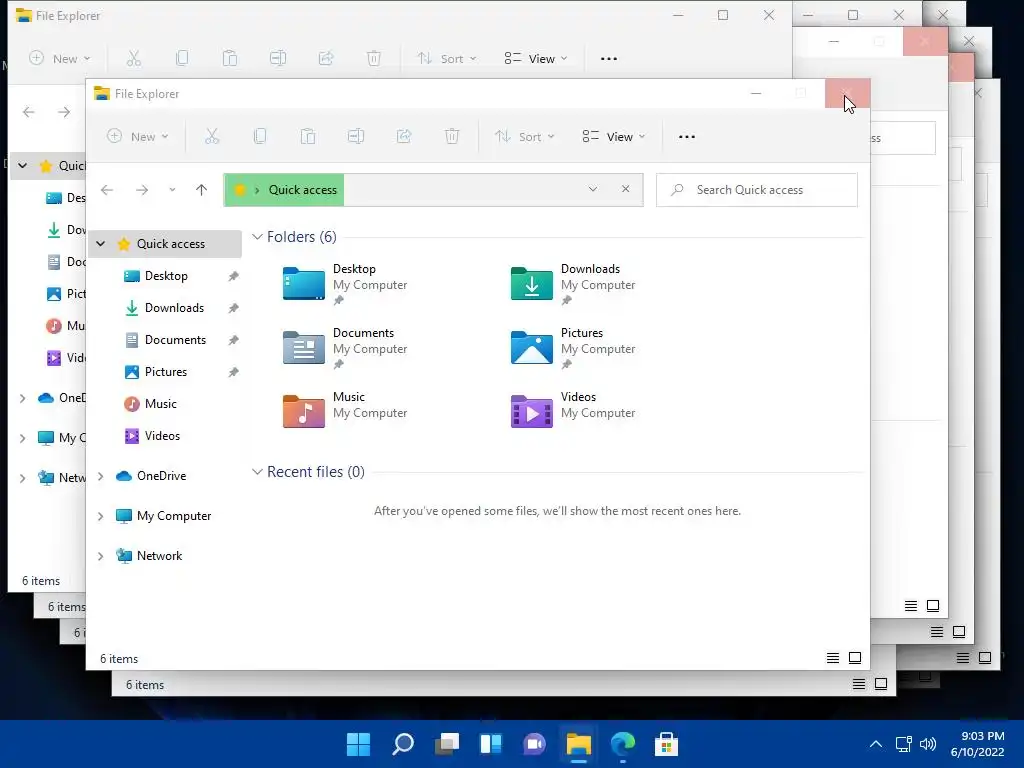Select Pictures in the front navigation pane
Image resolution: width=1024 pixels, height=768 pixels.
coord(165,372)
